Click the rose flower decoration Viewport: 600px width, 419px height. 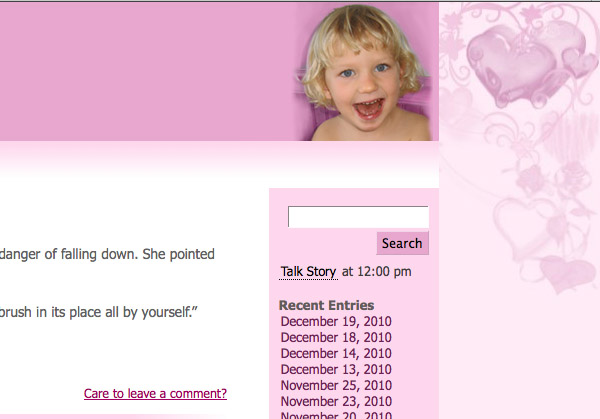pyautogui.click(x=530, y=181)
